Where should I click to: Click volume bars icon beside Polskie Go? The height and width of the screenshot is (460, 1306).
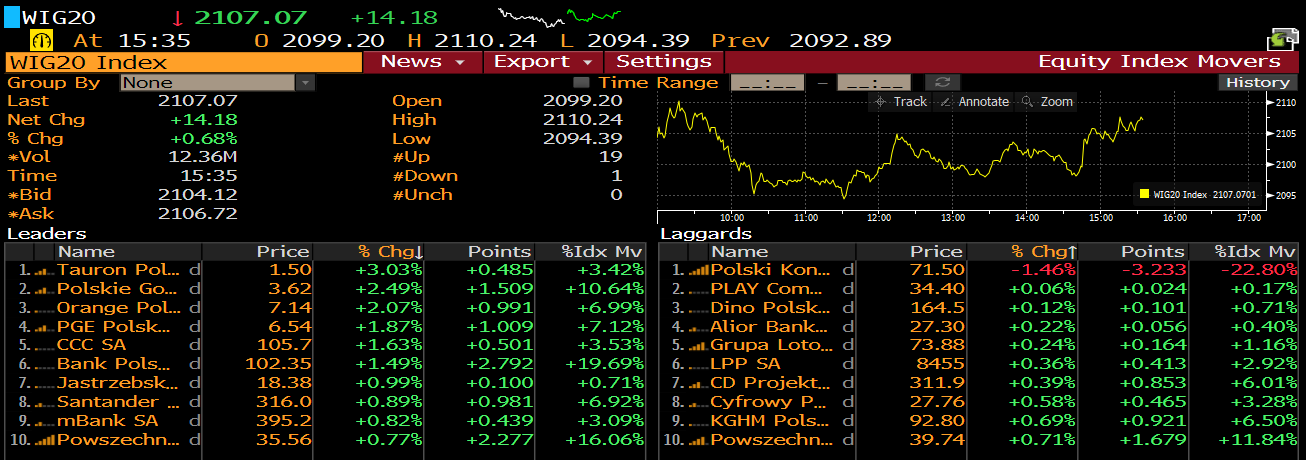coord(43,289)
